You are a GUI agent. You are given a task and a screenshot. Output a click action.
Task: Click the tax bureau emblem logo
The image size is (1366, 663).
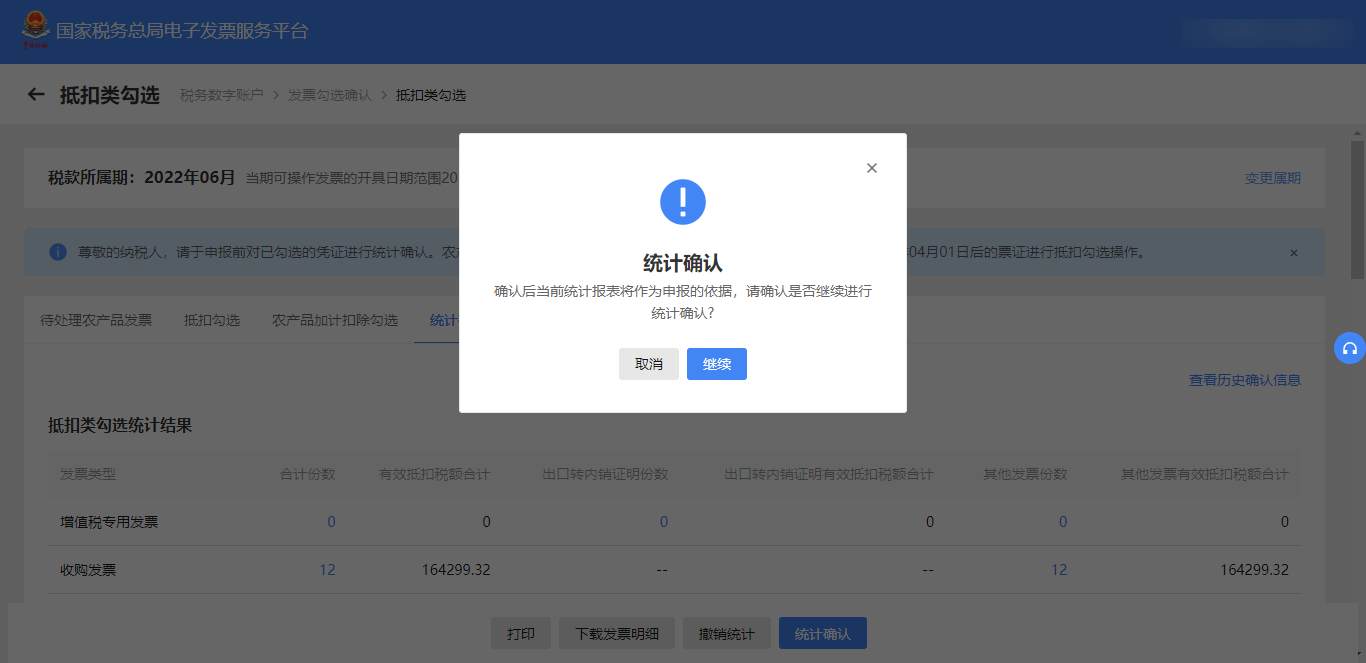pos(35,31)
